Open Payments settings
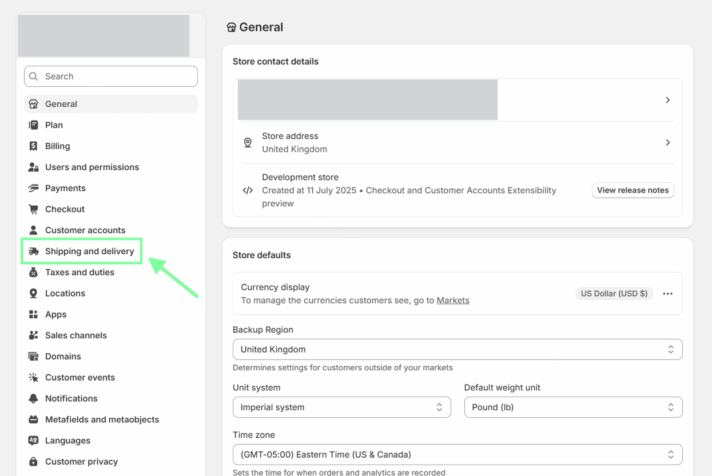Screen dimensions: 712x476 pyautogui.click(x=111, y=188)
